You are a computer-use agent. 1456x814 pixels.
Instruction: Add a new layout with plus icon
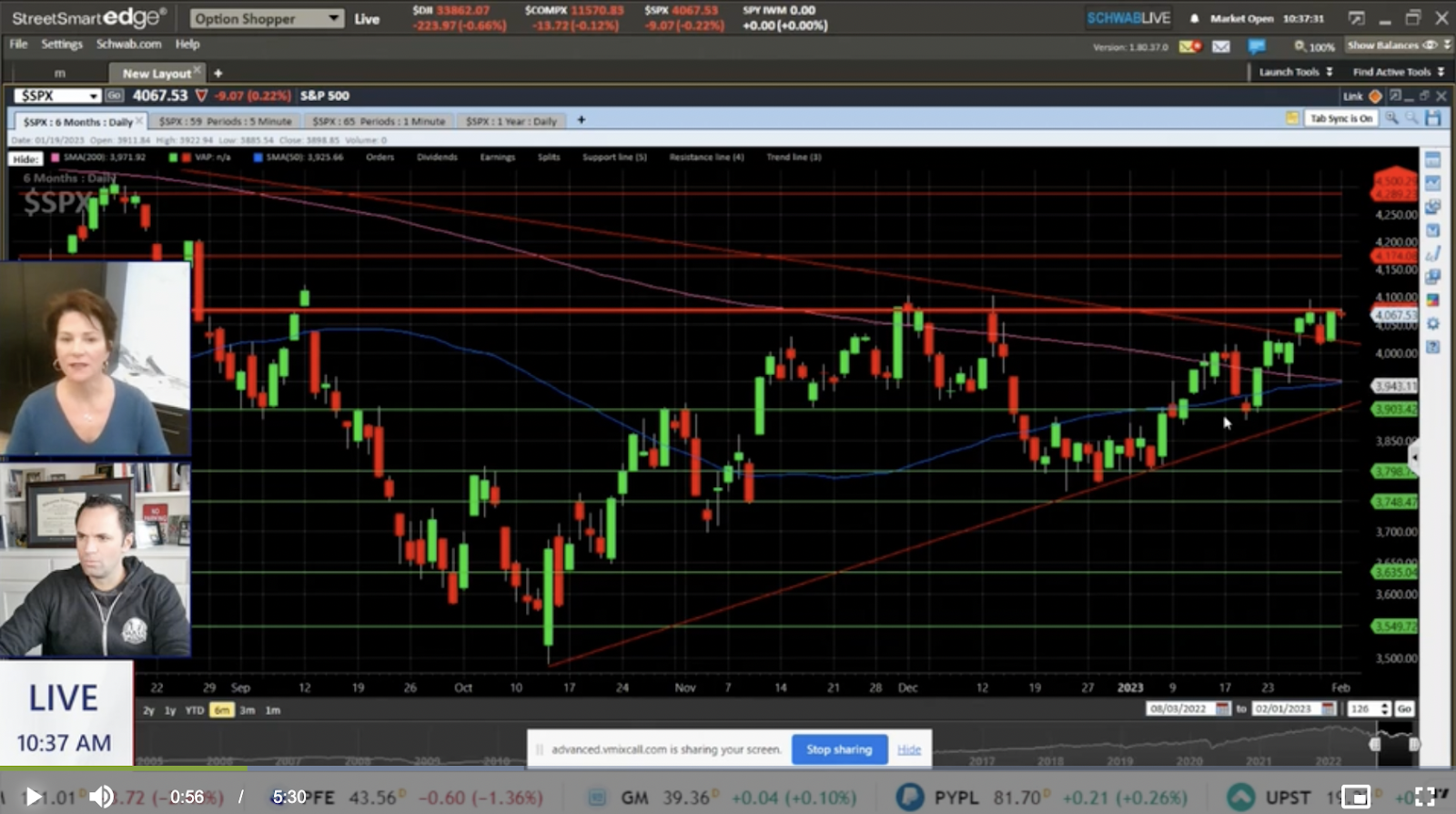(x=217, y=73)
